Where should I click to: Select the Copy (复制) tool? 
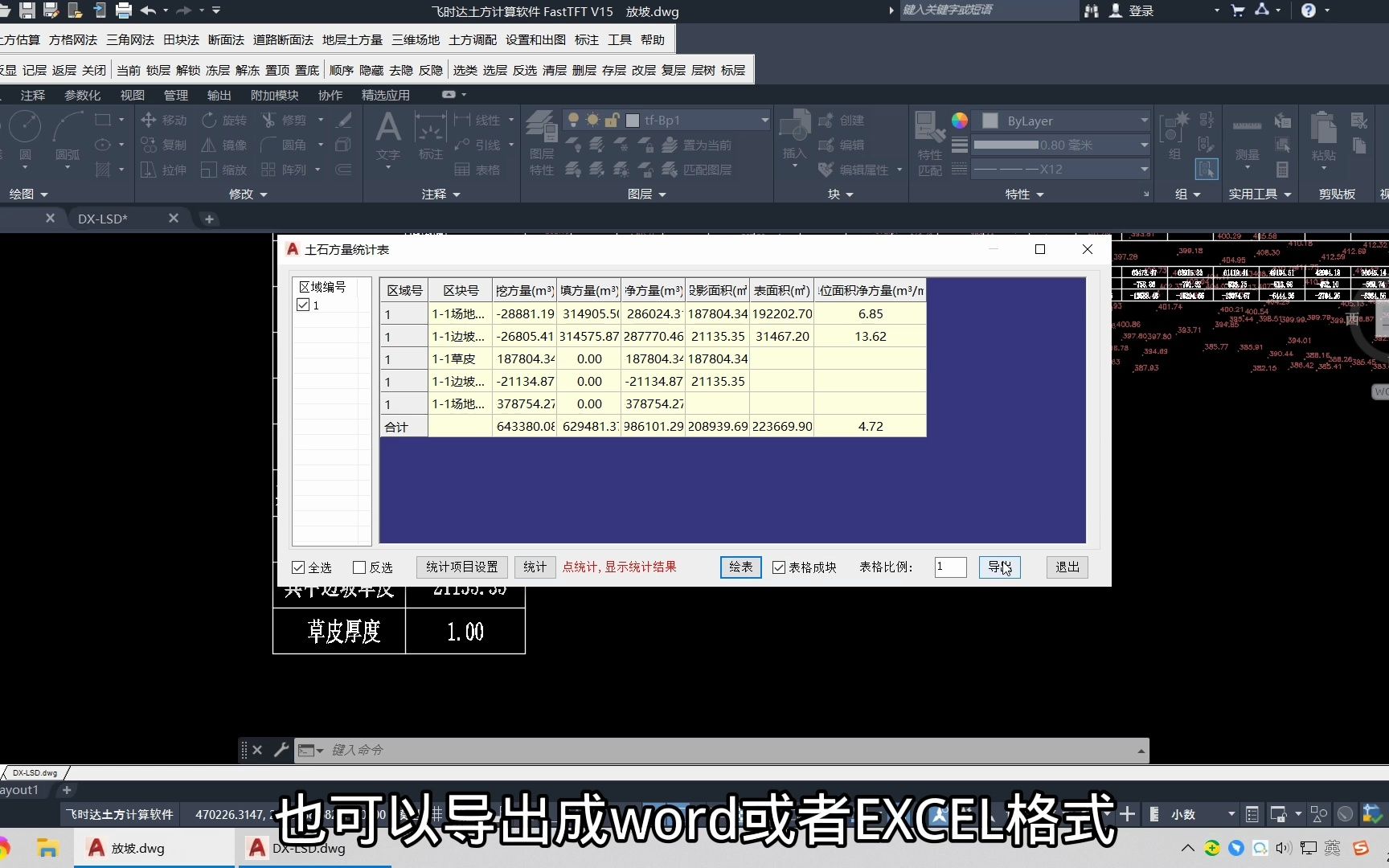165,145
